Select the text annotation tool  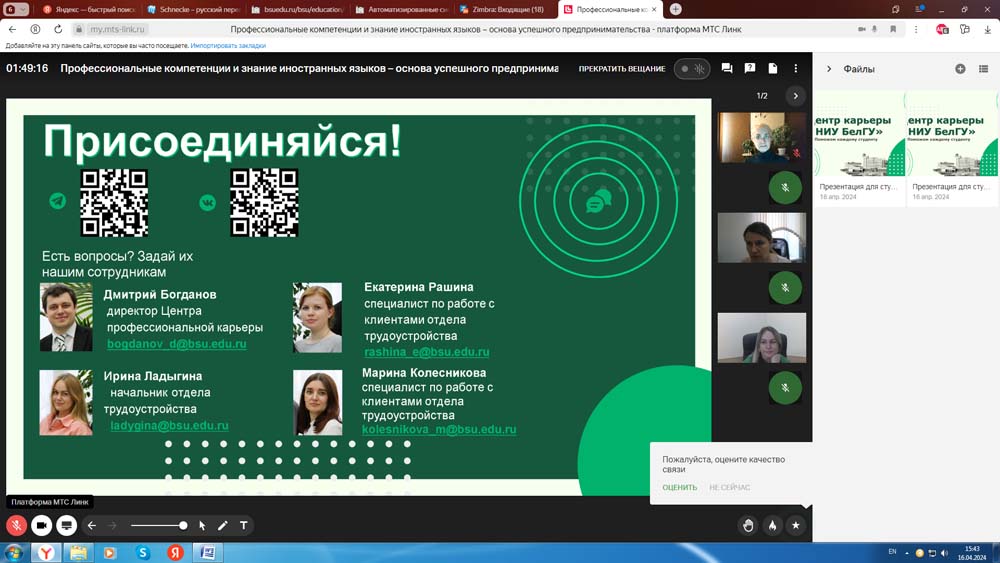coord(244,525)
